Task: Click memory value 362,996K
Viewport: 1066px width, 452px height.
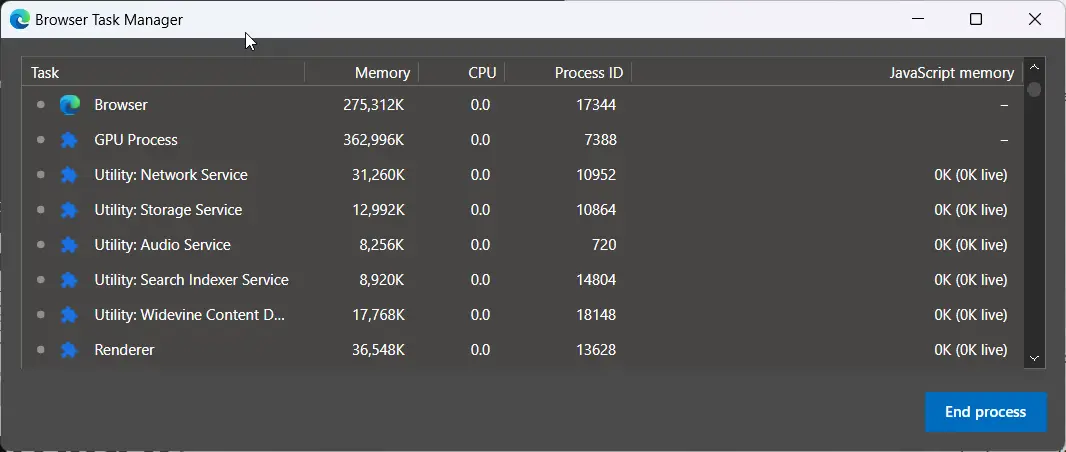Action: [x=374, y=140]
